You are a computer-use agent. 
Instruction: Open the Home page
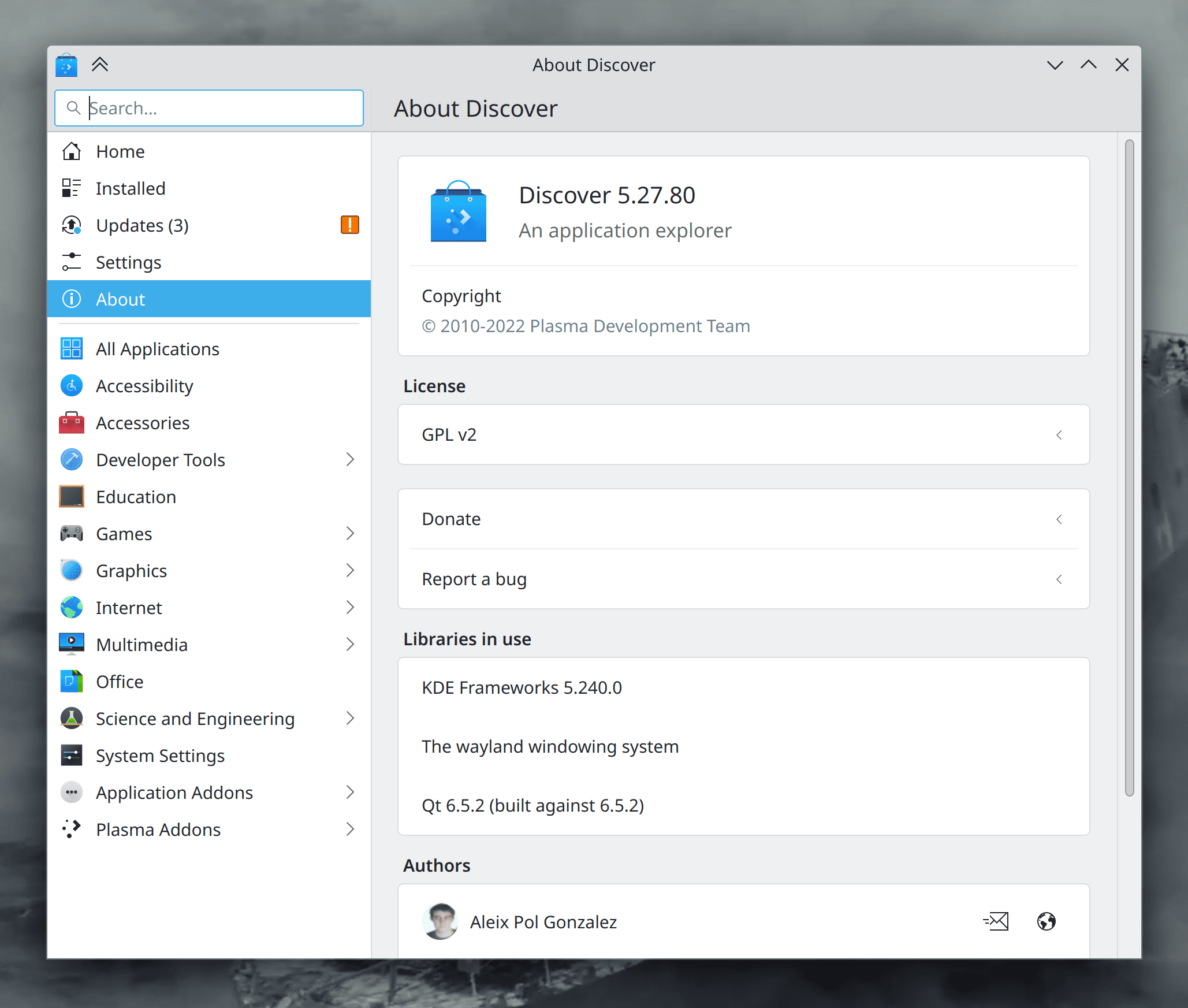tap(209, 151)
